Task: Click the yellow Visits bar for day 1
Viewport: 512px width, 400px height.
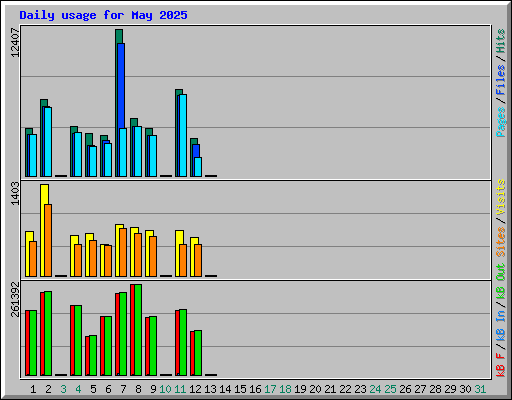Action: [x=29, y=254]
